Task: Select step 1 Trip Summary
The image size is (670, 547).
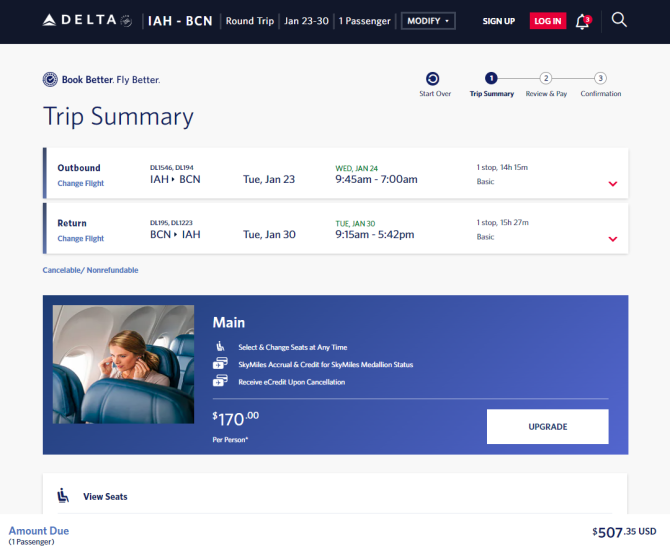Action: tap(491, 85)
